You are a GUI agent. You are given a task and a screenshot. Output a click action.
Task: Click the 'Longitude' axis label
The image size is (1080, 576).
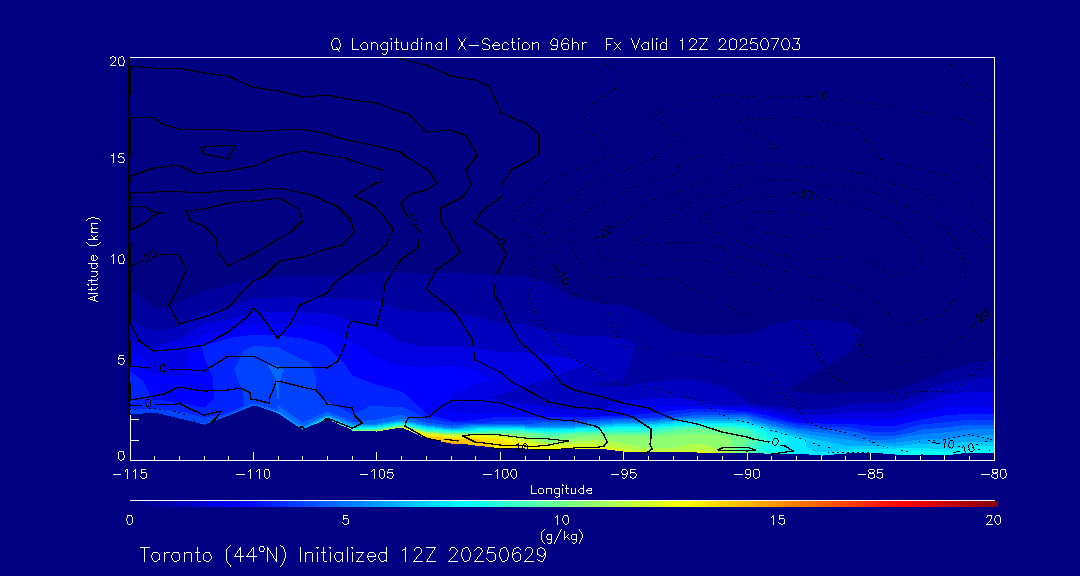[561, 491]
